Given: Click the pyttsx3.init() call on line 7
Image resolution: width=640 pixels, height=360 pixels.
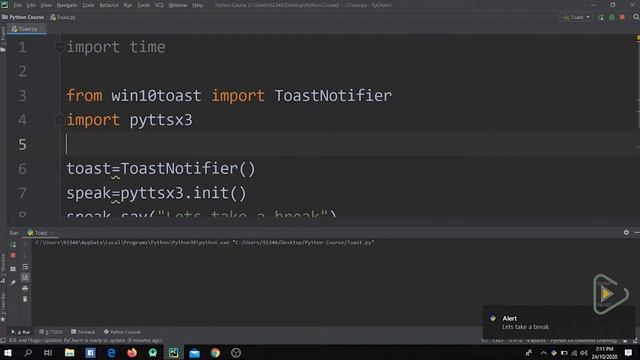Looking at the screenshot, I should click(x=183, y=193).
